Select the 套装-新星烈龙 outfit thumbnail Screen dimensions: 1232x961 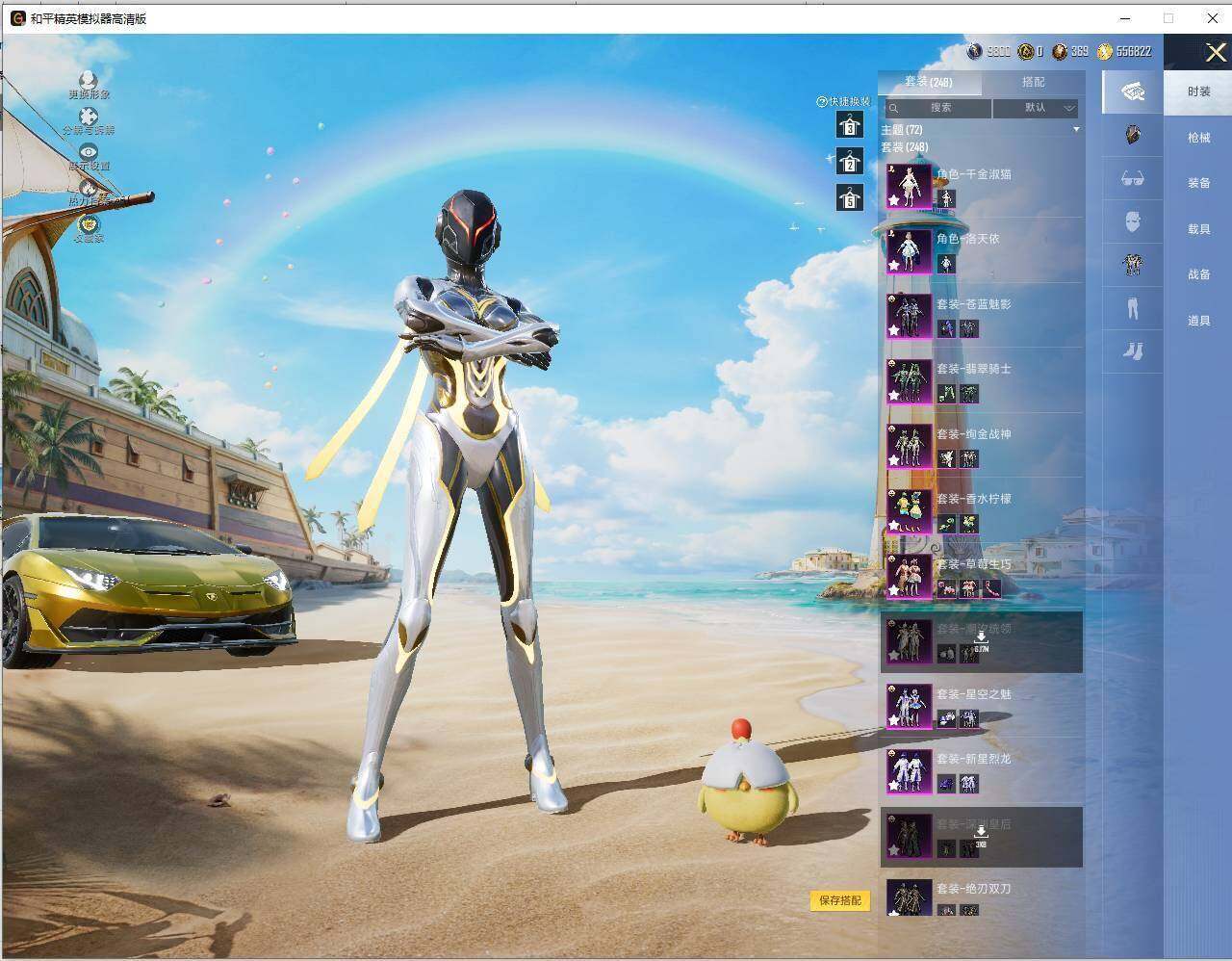(909, 770)
